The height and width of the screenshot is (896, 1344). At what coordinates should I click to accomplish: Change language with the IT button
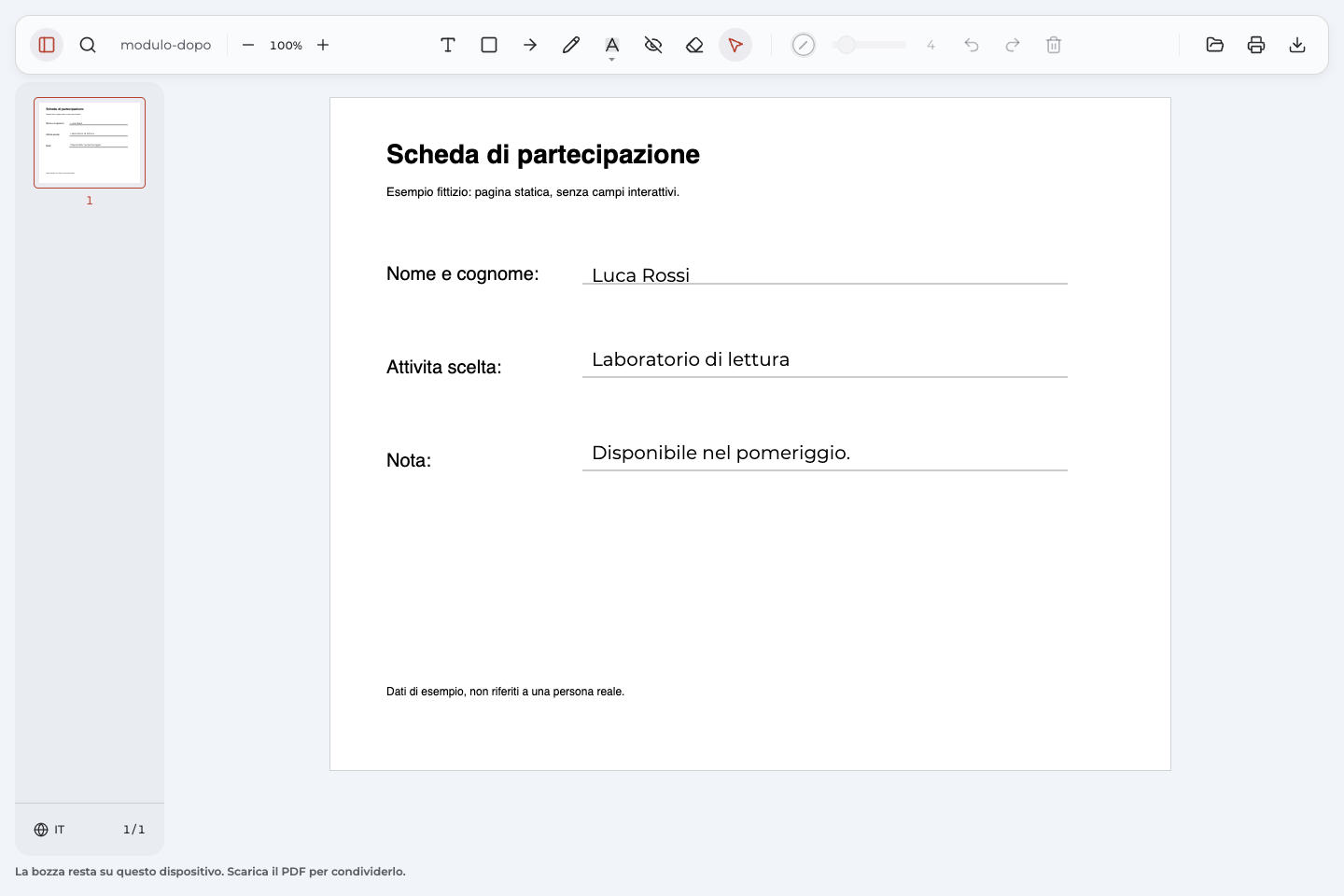point(49,830)
